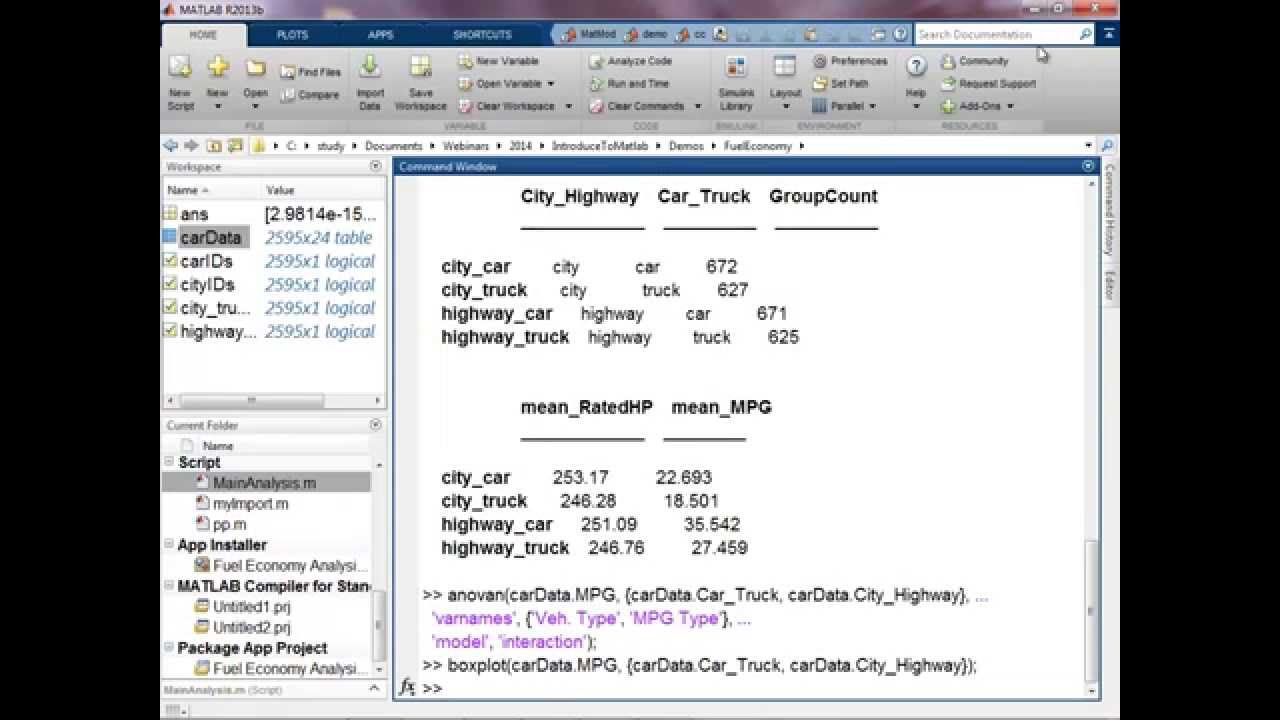Run the cc shortcut
This screenshot has height=720, width=1280.
tap(691, 34)
